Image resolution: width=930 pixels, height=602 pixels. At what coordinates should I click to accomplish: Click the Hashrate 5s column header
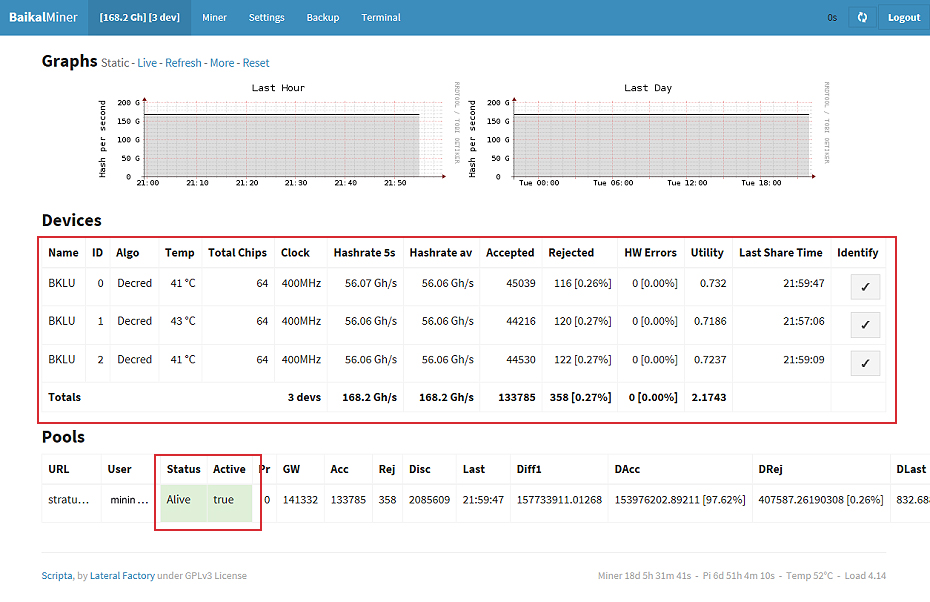pos(364,253)
